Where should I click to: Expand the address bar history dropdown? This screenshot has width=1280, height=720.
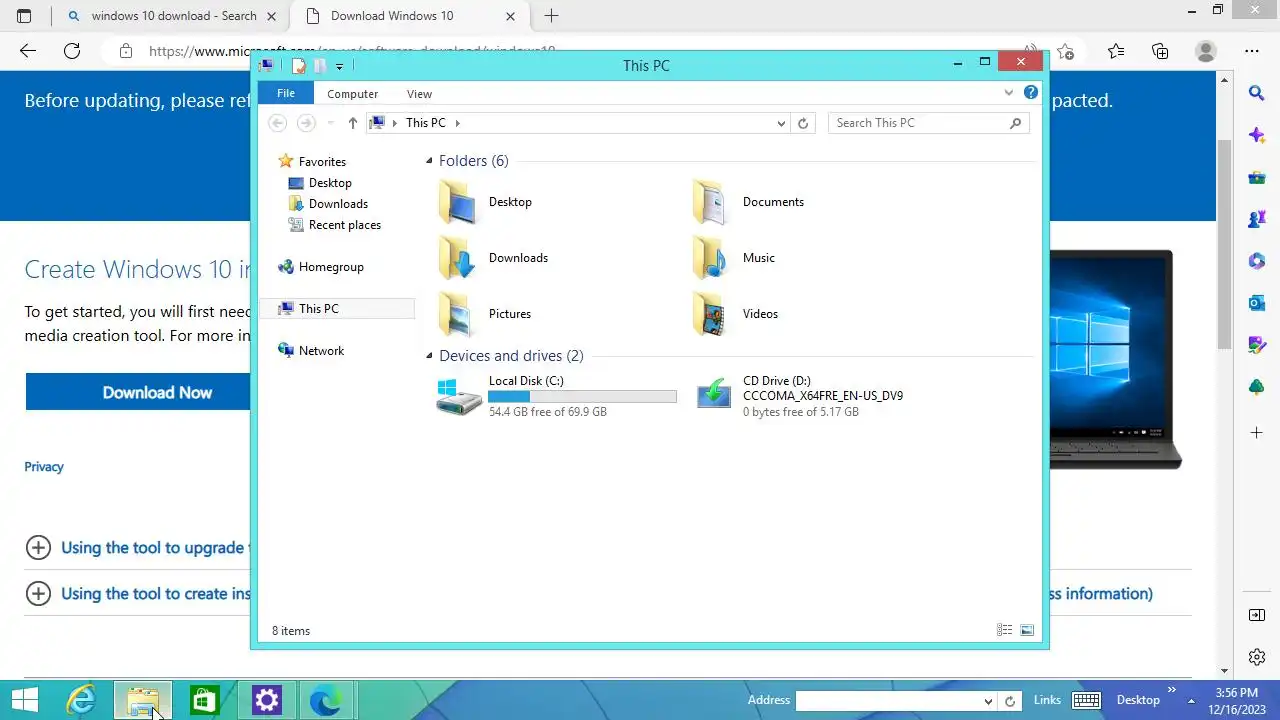point(781,123)
